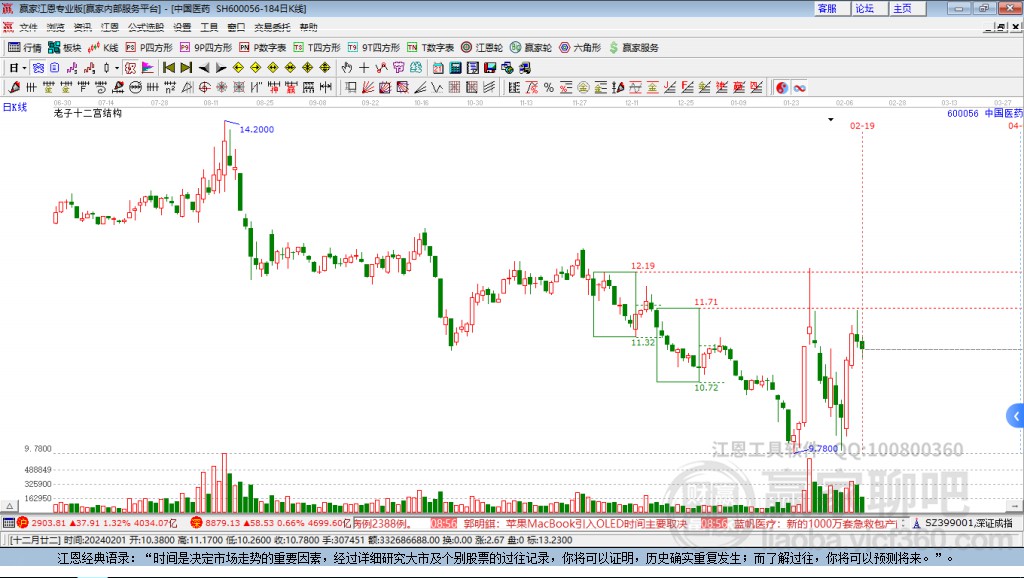Open the 9P四方形 tool
This screenshot has width=1024, height=578.
pyautogui.click(x=206, y=48)
